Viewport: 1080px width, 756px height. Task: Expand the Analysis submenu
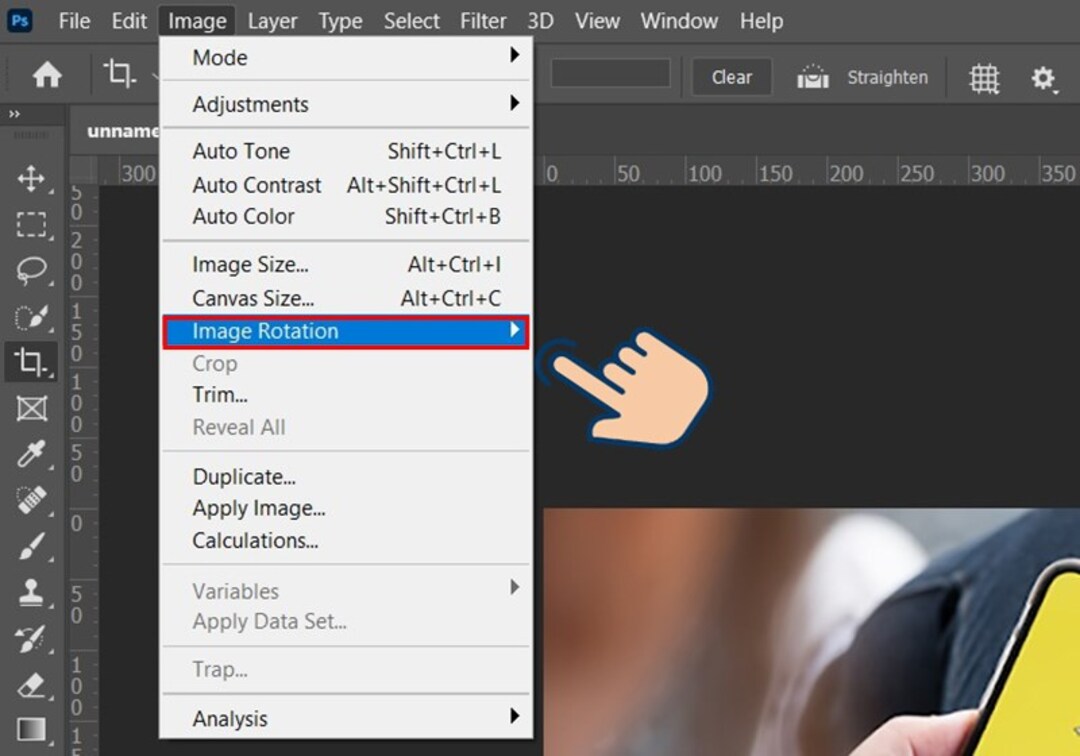click(346, 718)
